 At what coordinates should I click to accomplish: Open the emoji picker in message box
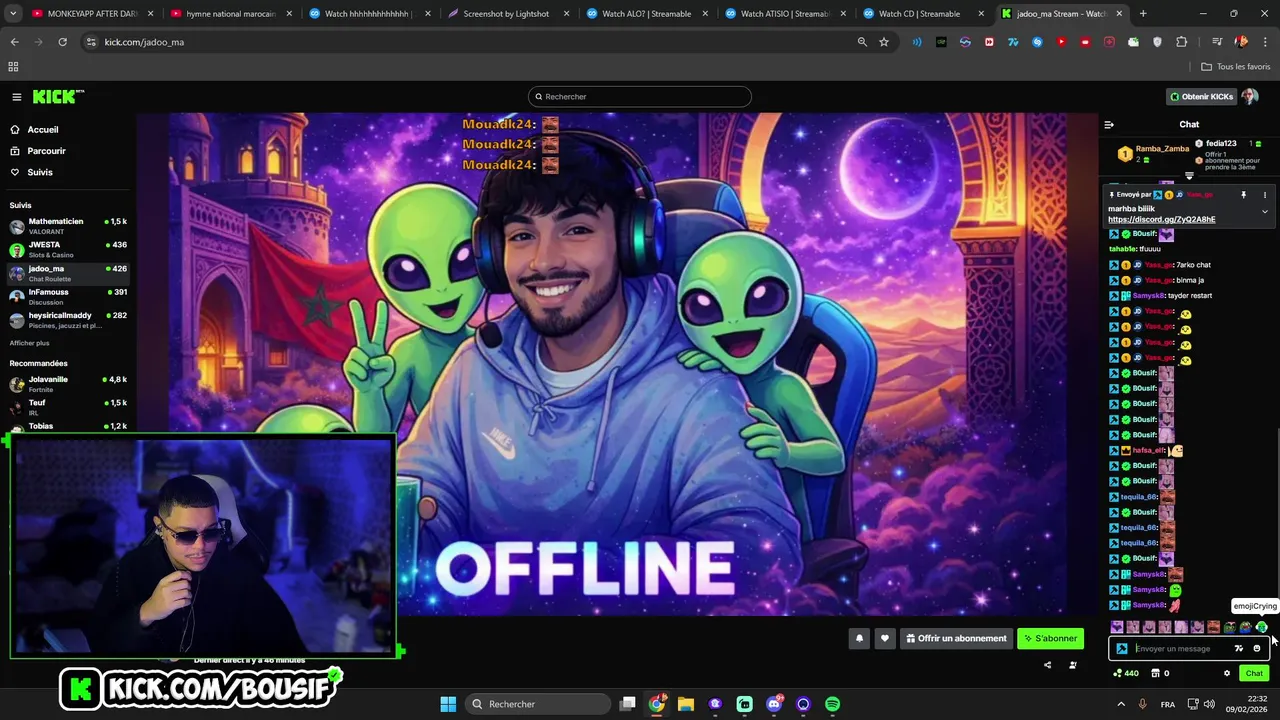pos(1257,648)
